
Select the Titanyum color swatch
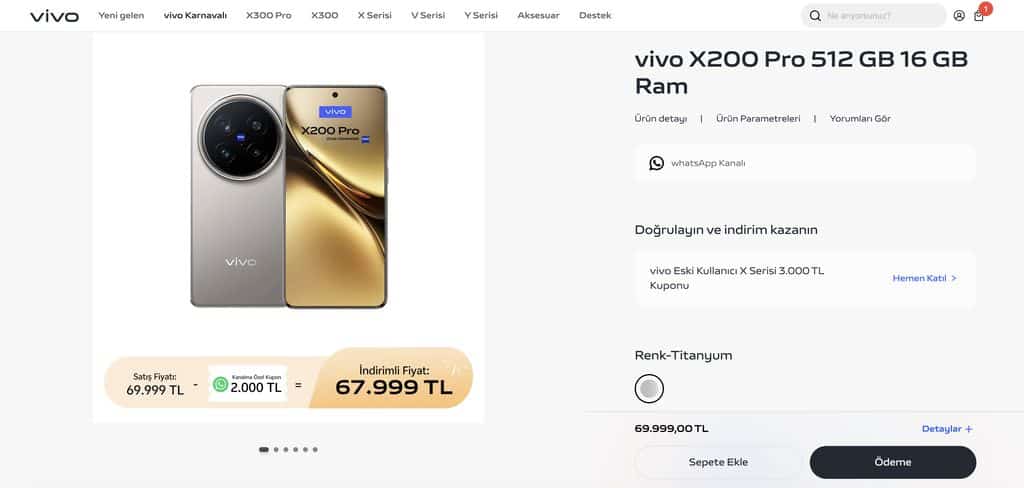pyautogui.click(x=649, y=389)
